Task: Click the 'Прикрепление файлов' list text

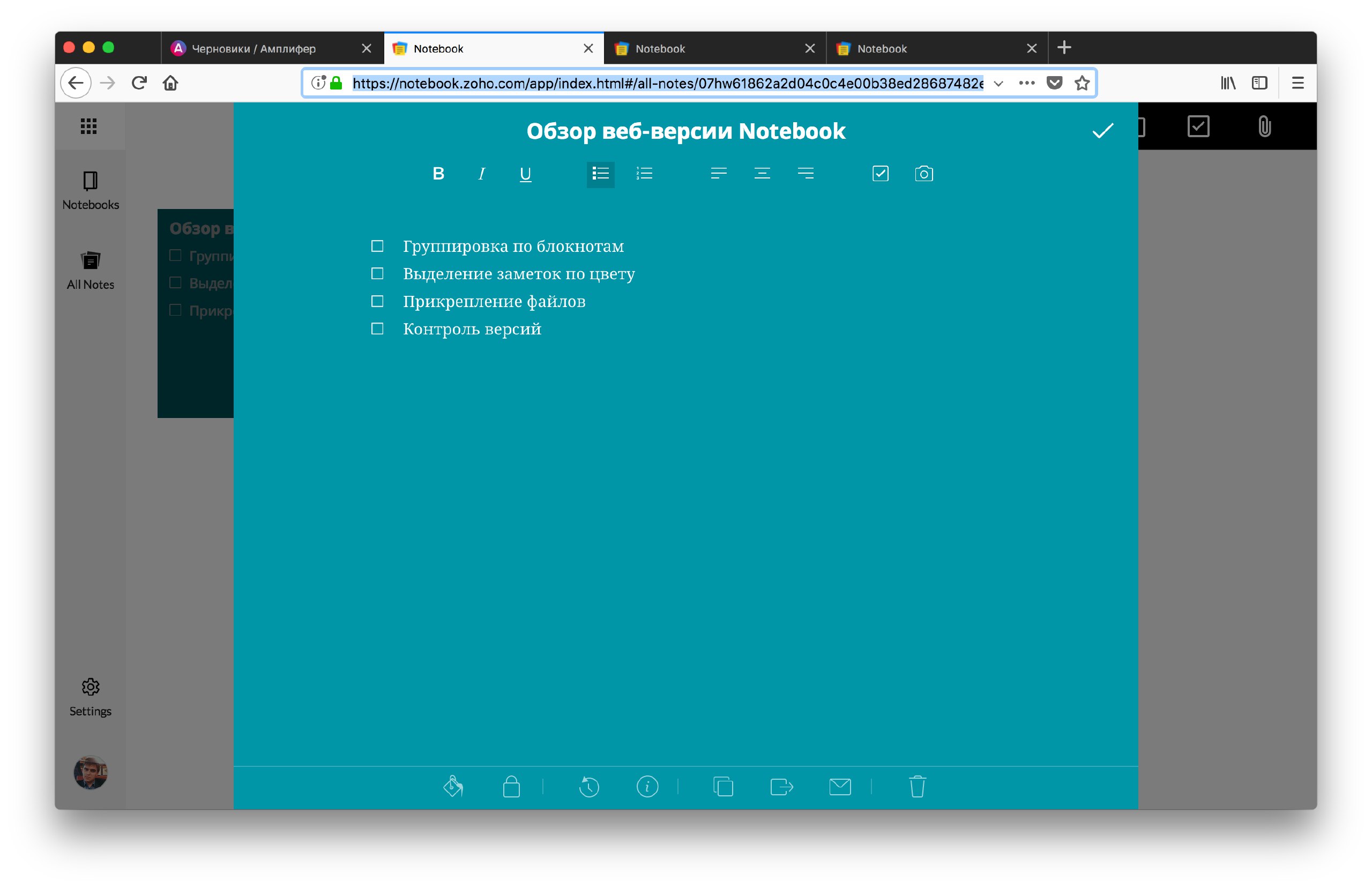Action: point(494,301)
